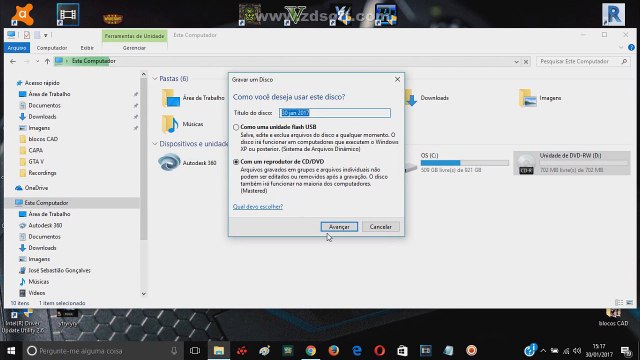Open the Arquivo ribbon tab
This screenshot has height=360, width=640.
17,48
